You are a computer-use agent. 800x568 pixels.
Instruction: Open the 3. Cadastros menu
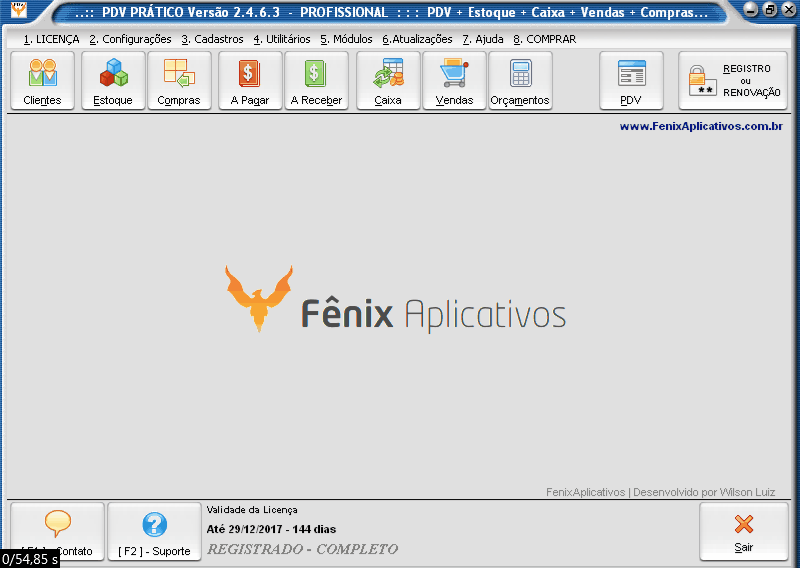point(212,39)
